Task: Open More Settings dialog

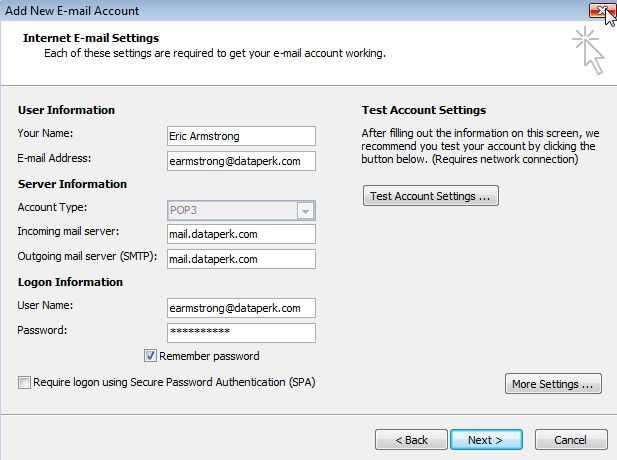Action: 553,384
